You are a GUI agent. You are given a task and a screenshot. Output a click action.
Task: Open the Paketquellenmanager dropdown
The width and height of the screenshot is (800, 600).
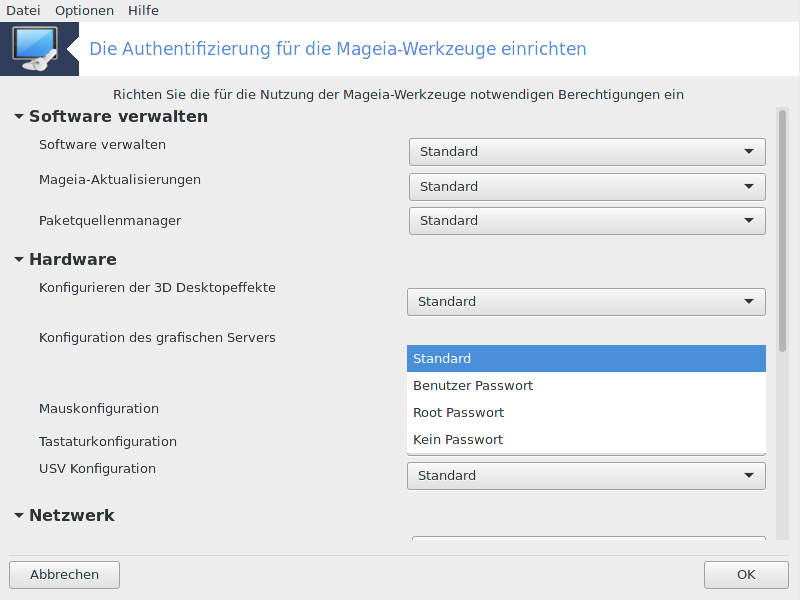587,221
